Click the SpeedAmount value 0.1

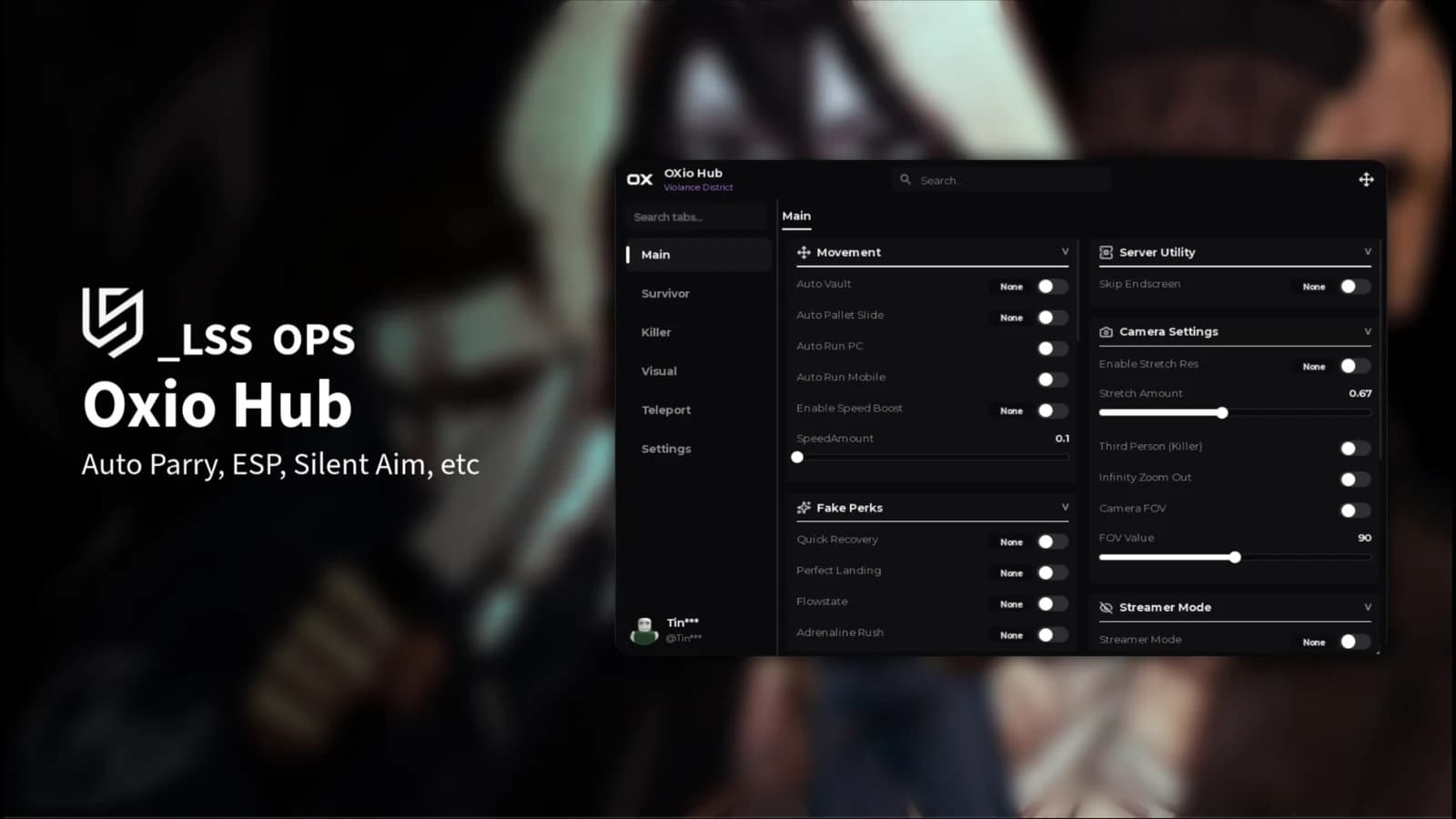pyautogui.click(x=1062, y=438)
